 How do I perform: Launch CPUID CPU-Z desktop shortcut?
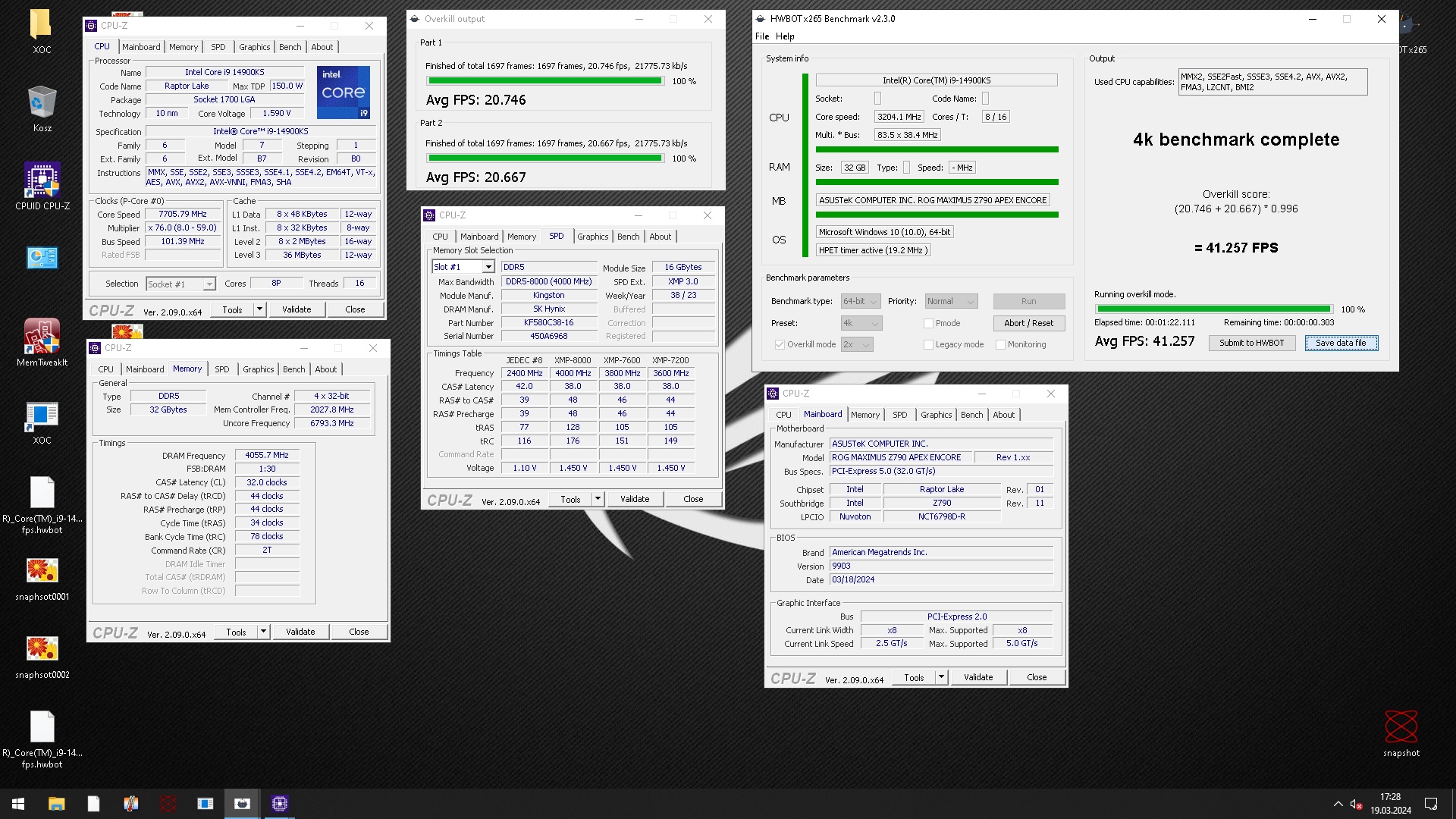42,180
